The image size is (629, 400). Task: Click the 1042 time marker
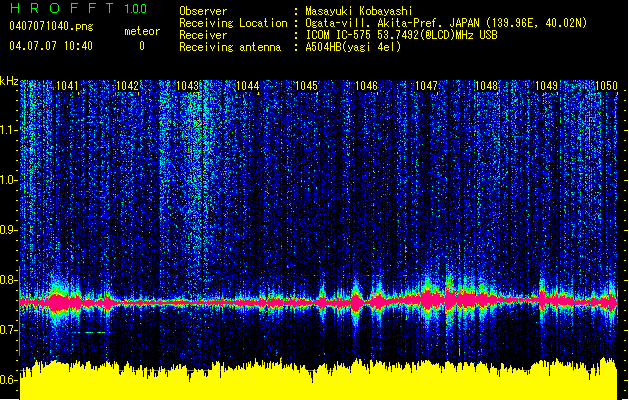click(127, 85)
